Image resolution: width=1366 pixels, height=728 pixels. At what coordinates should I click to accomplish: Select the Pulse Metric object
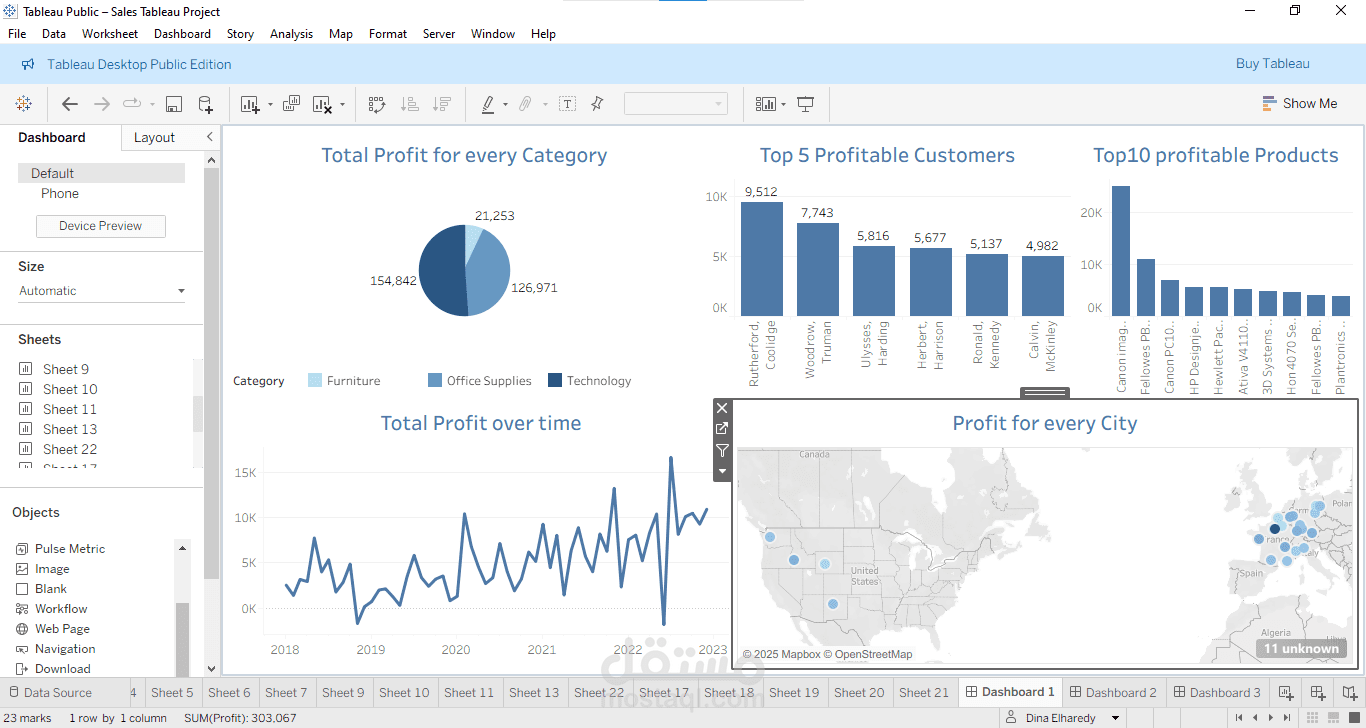[70, 549]
